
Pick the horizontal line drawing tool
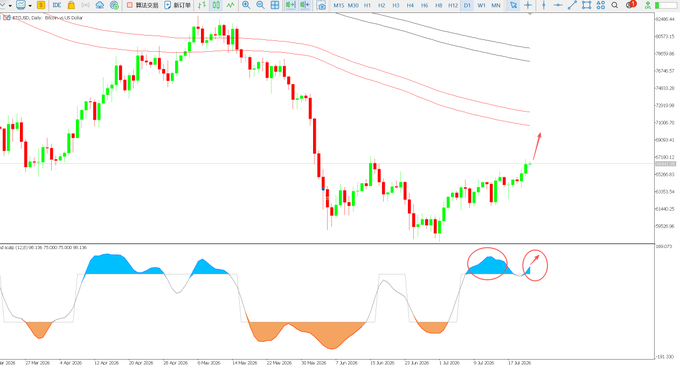tap(558, 5)
